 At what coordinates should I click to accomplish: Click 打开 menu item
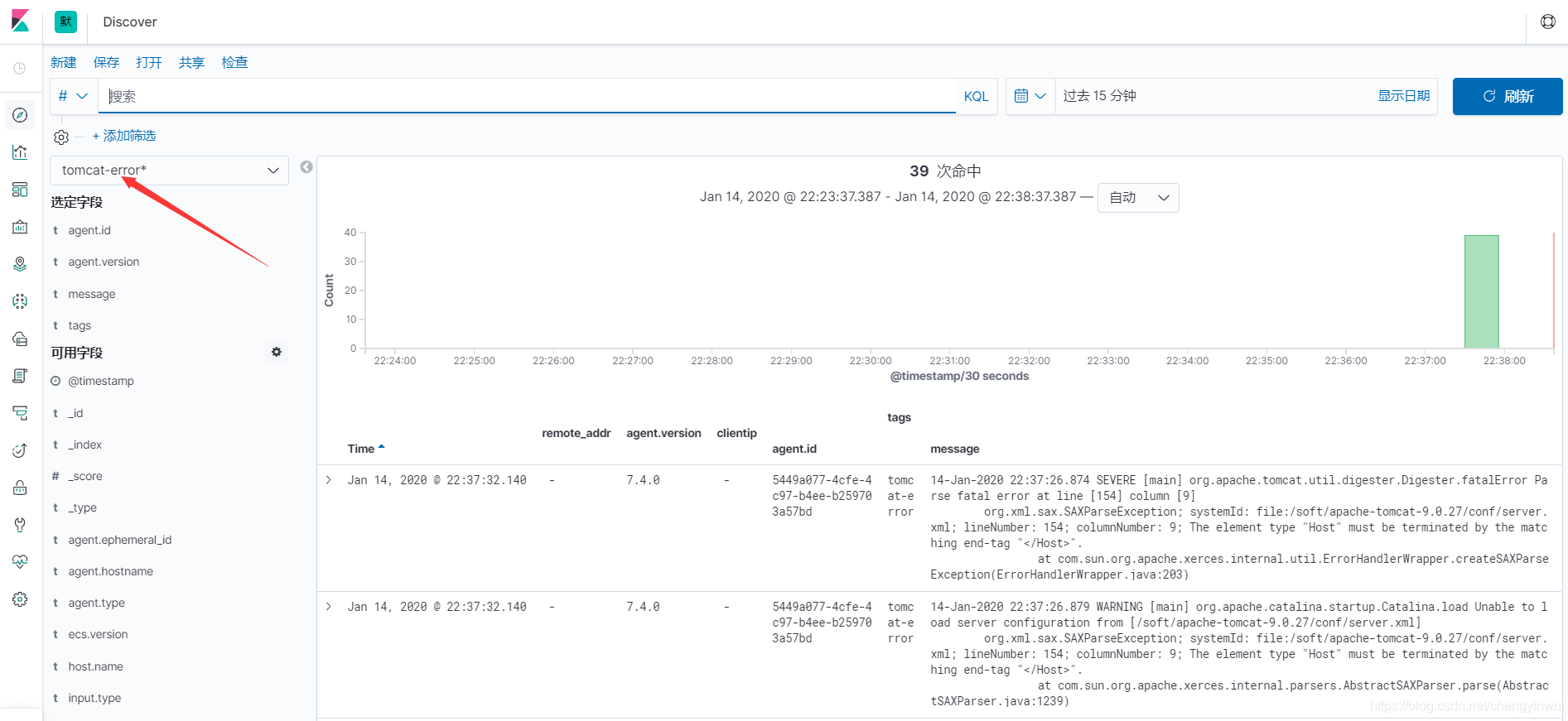(x=149, y=62)
